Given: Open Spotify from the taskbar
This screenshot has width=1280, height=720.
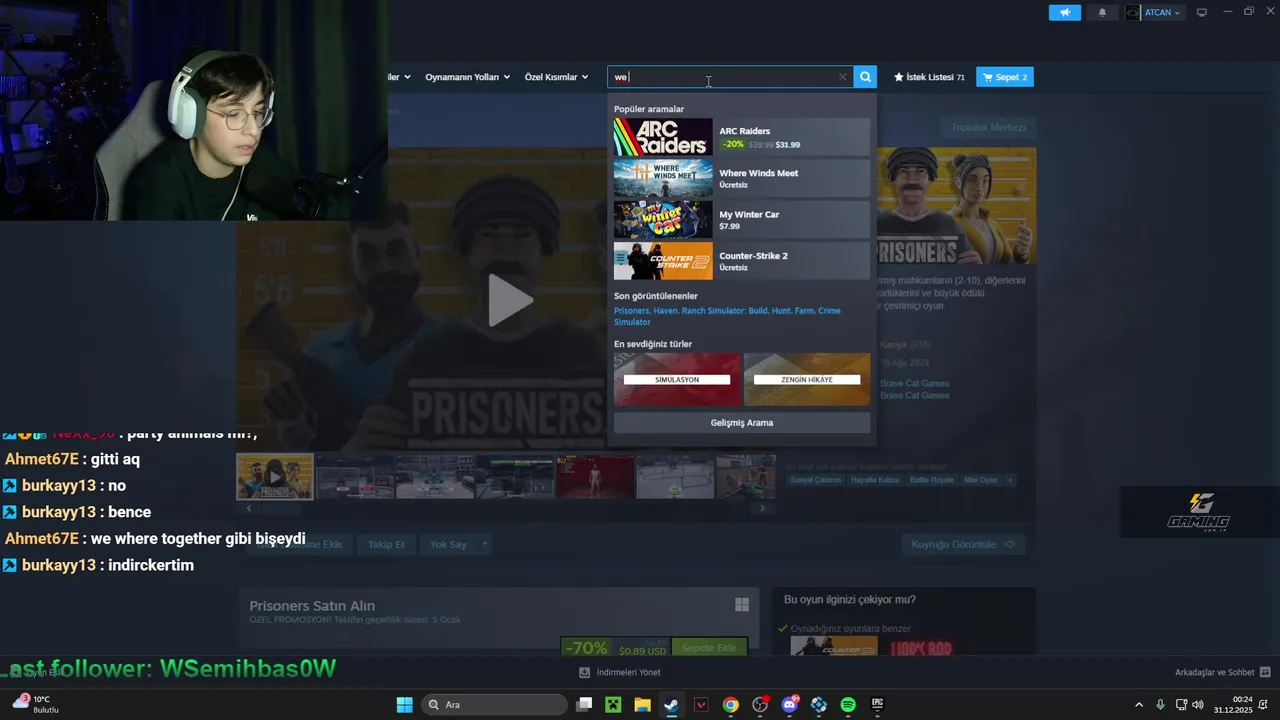Looking at the screenshot, I should tap(848, 705).
